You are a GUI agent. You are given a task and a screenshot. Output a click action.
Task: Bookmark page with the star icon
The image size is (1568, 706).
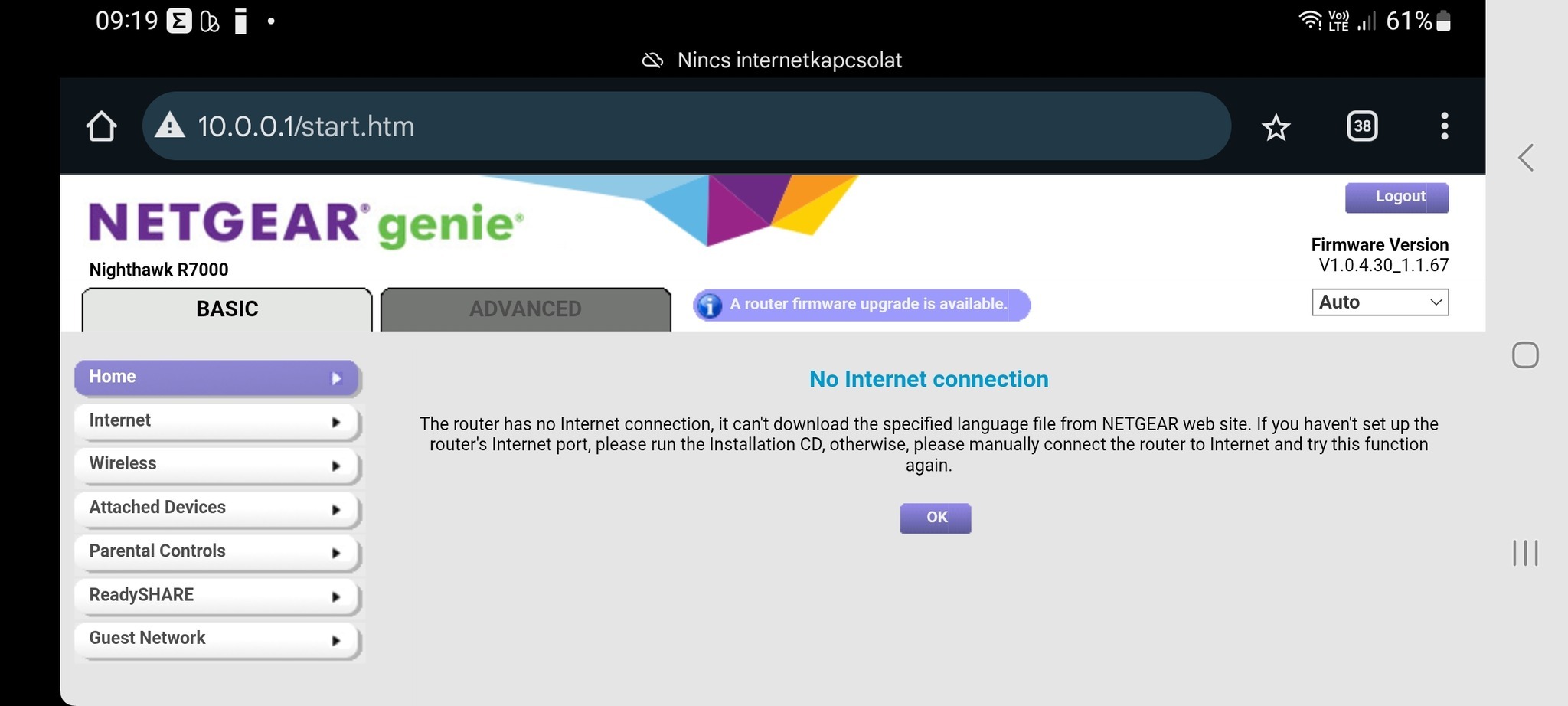[x=1276, y=127]
